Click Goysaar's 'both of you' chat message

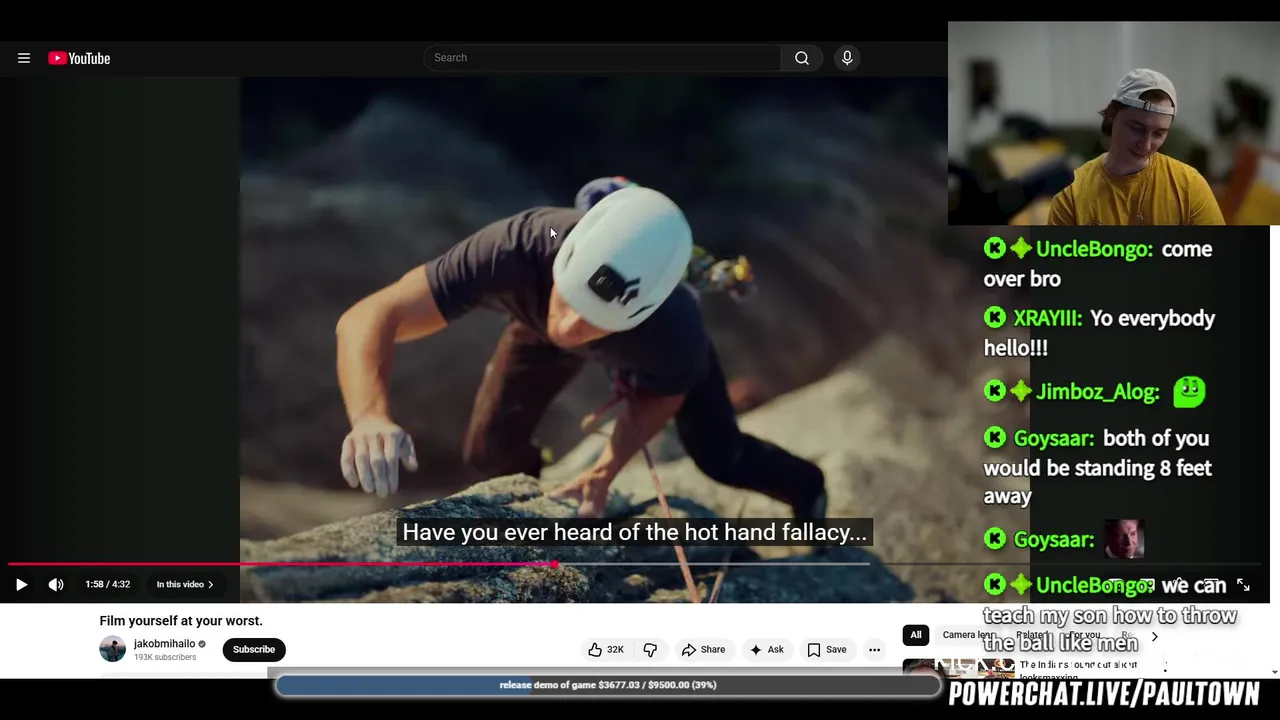click(x=1098, y=467)
